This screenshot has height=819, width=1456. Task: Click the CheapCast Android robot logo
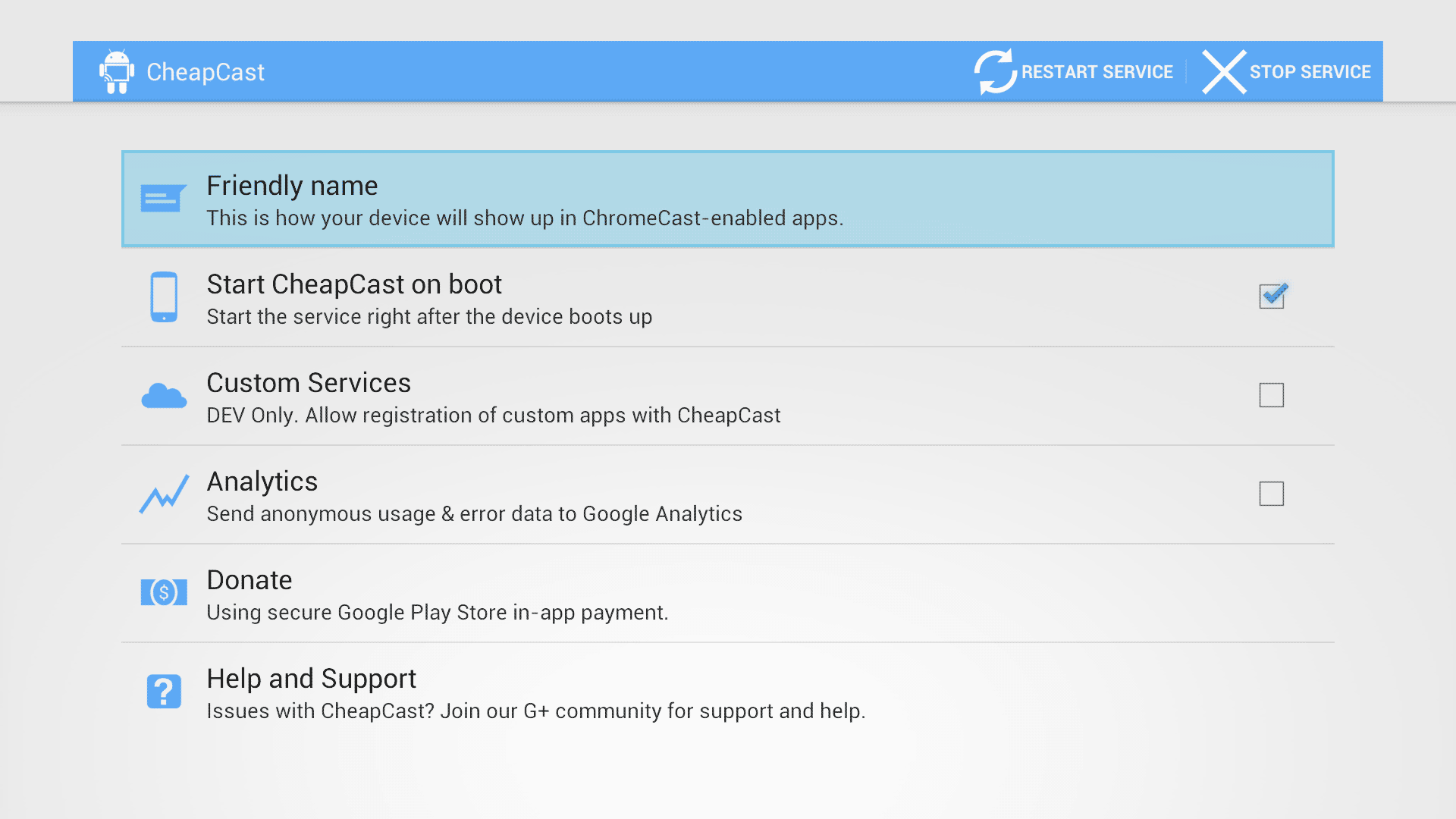(117, 71)
